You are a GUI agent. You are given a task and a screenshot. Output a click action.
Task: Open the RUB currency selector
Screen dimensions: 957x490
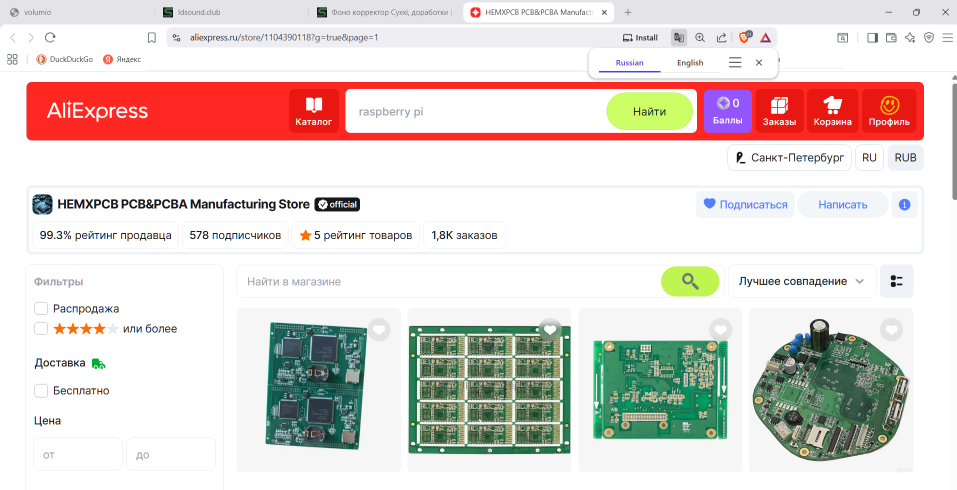click(x=906, y=157)
